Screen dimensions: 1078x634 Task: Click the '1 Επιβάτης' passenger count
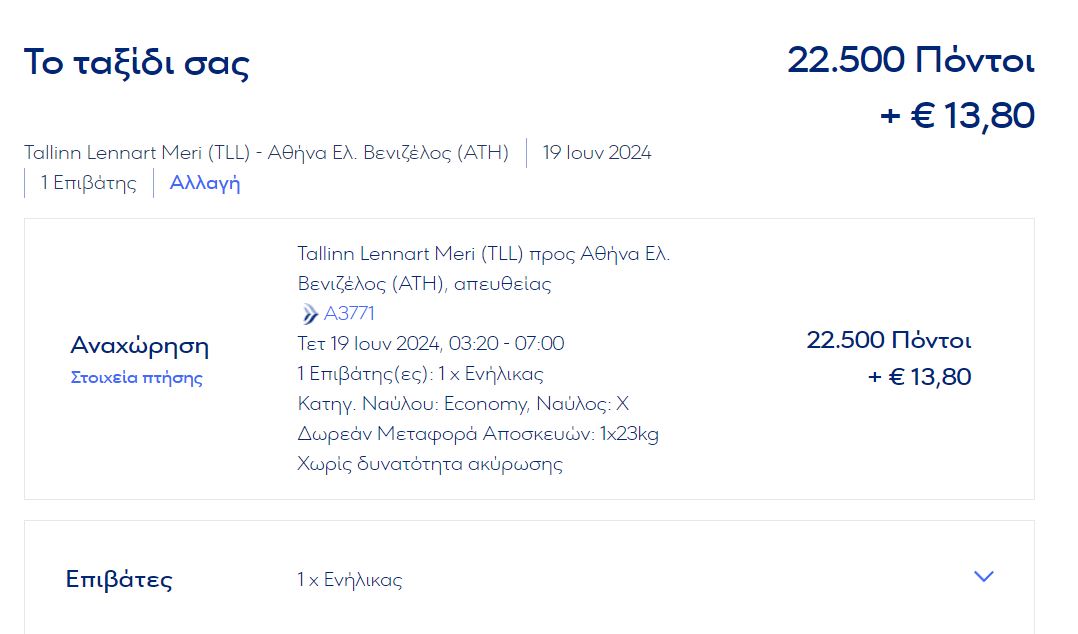click(x=89, y=183)
